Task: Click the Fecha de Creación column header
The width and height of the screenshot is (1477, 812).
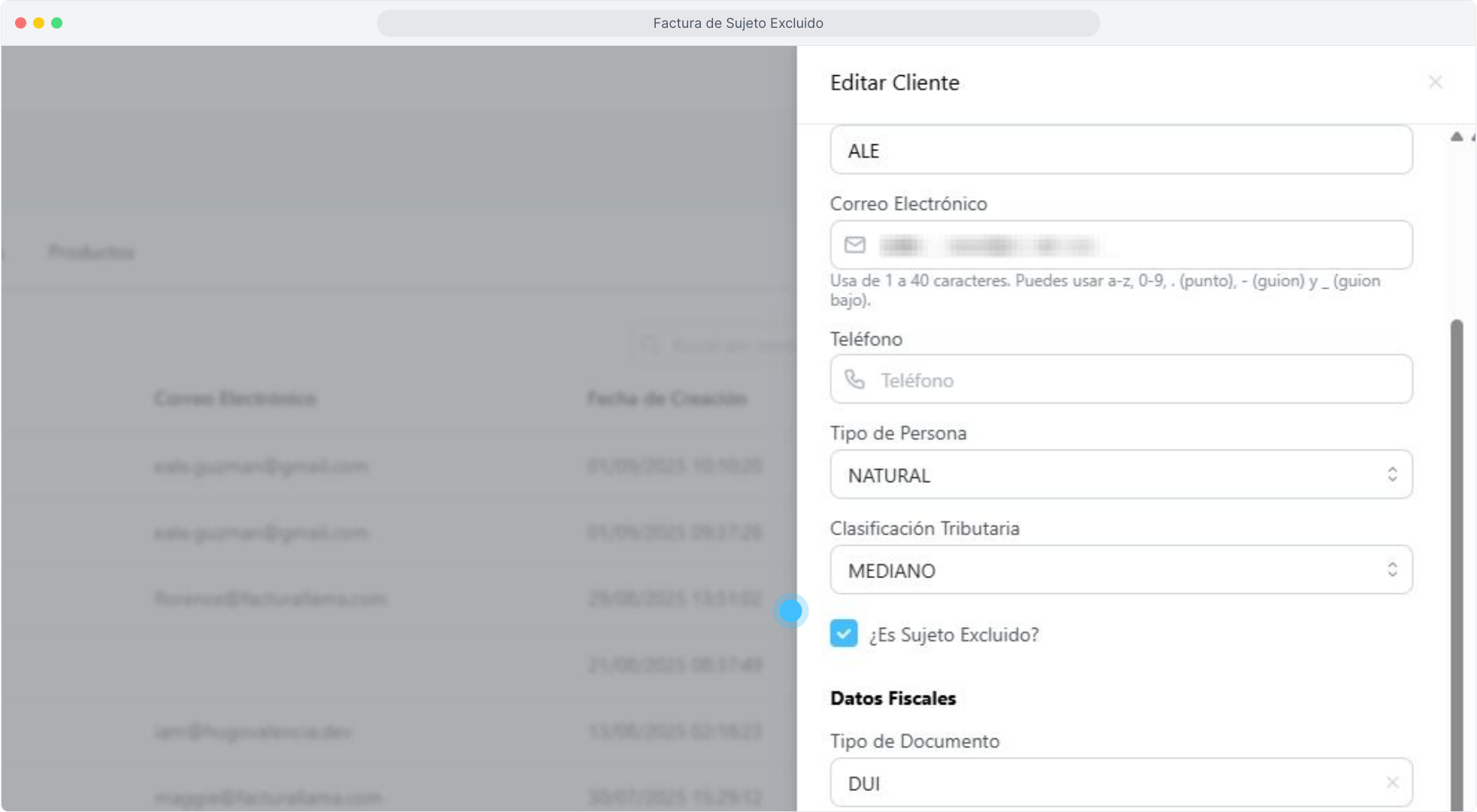Action: [666, 398]
